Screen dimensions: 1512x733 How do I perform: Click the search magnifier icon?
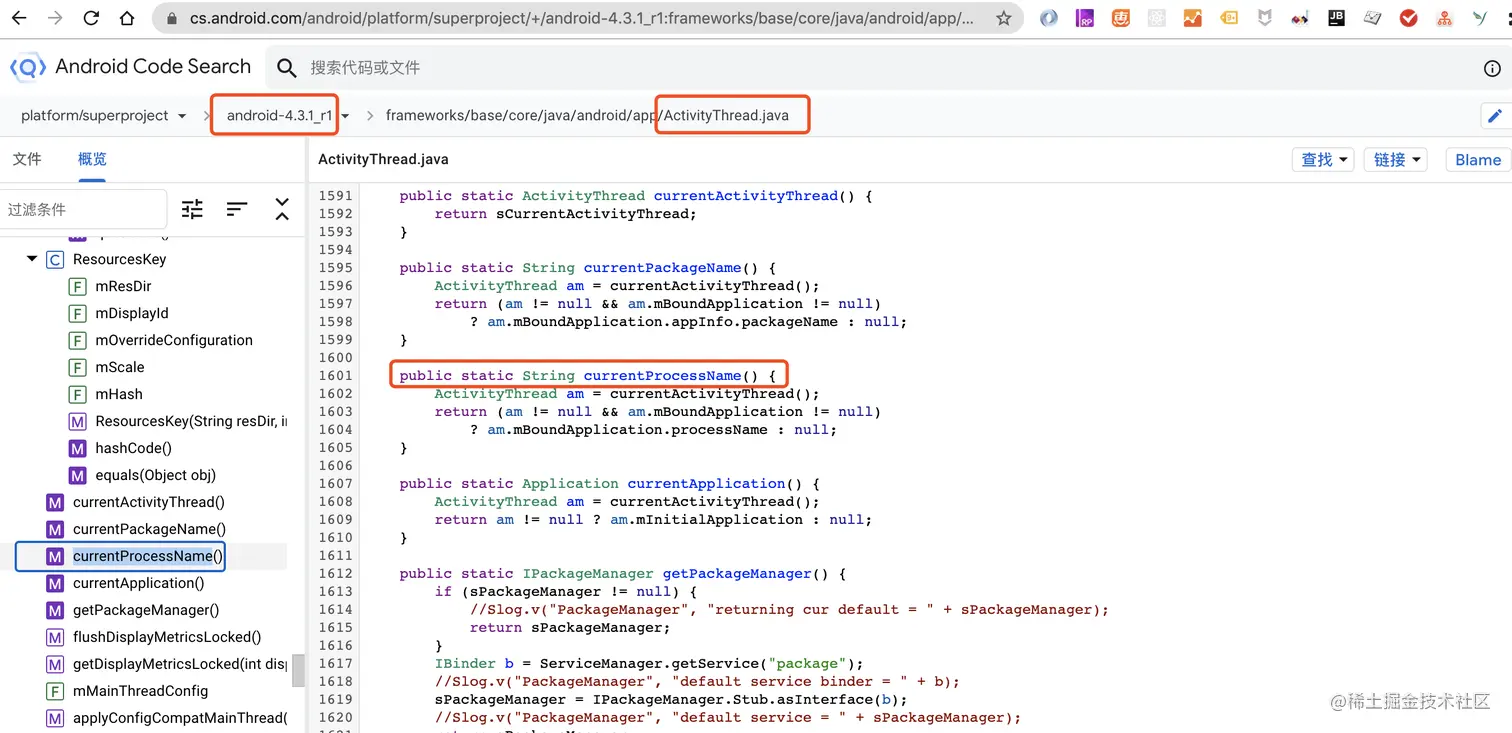pos(287,67)
